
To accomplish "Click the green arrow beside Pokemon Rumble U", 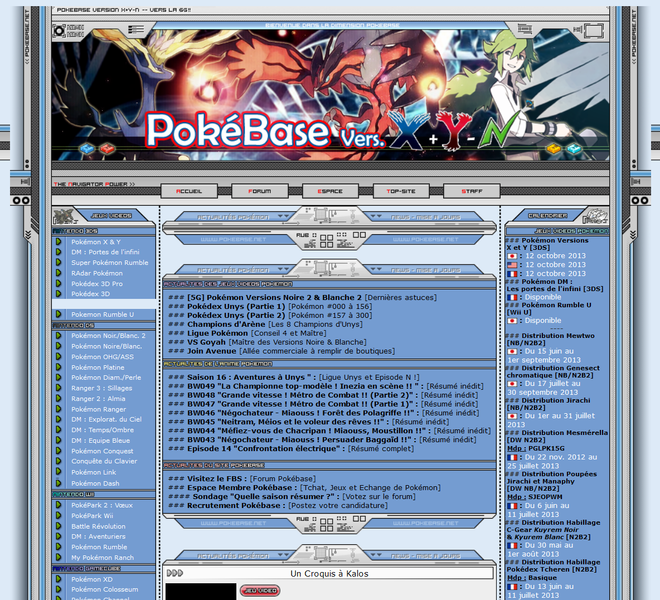I will pyautogui.click(x=59, y=314).
